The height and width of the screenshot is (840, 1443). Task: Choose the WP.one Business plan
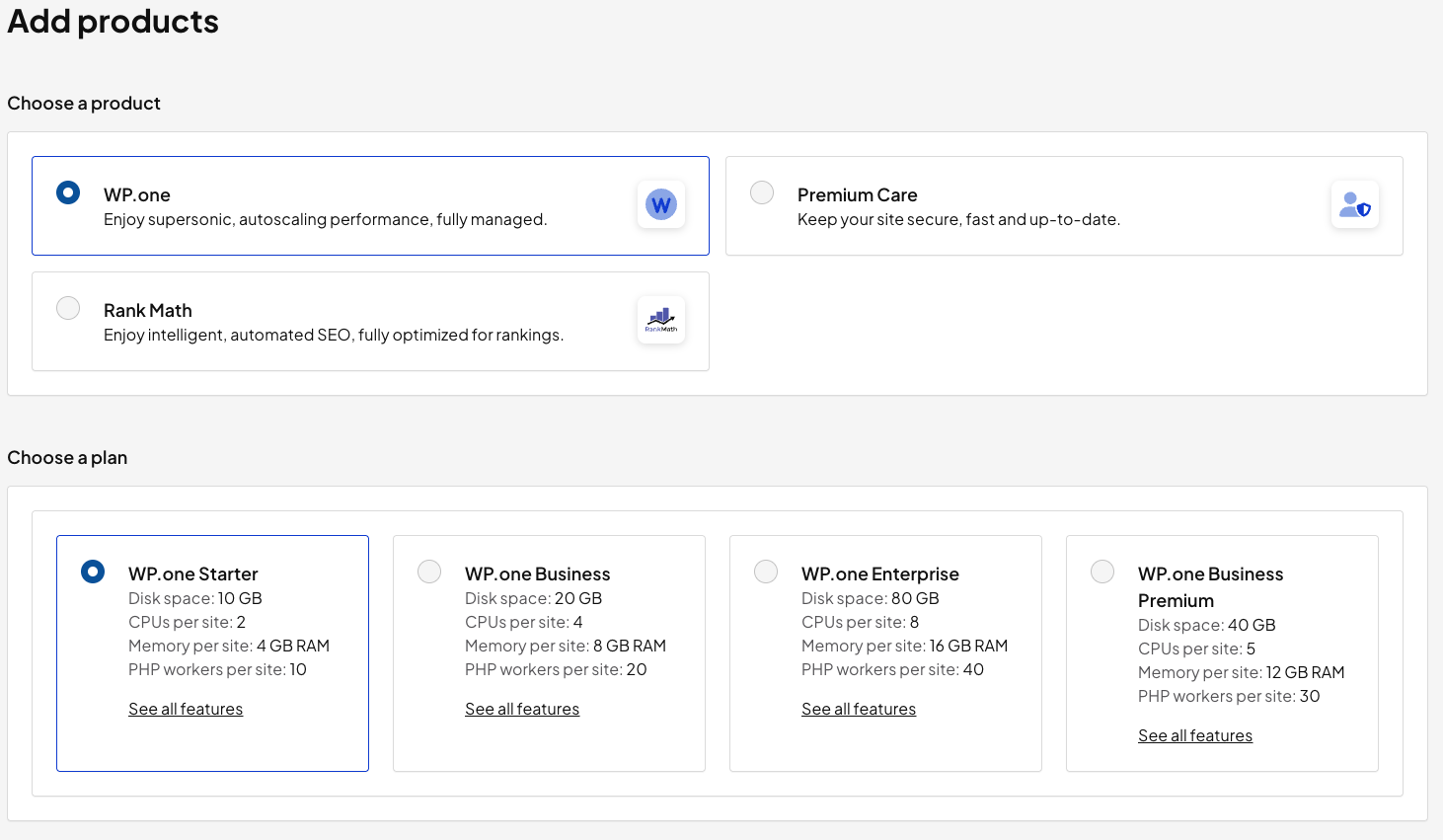[429, 571]
